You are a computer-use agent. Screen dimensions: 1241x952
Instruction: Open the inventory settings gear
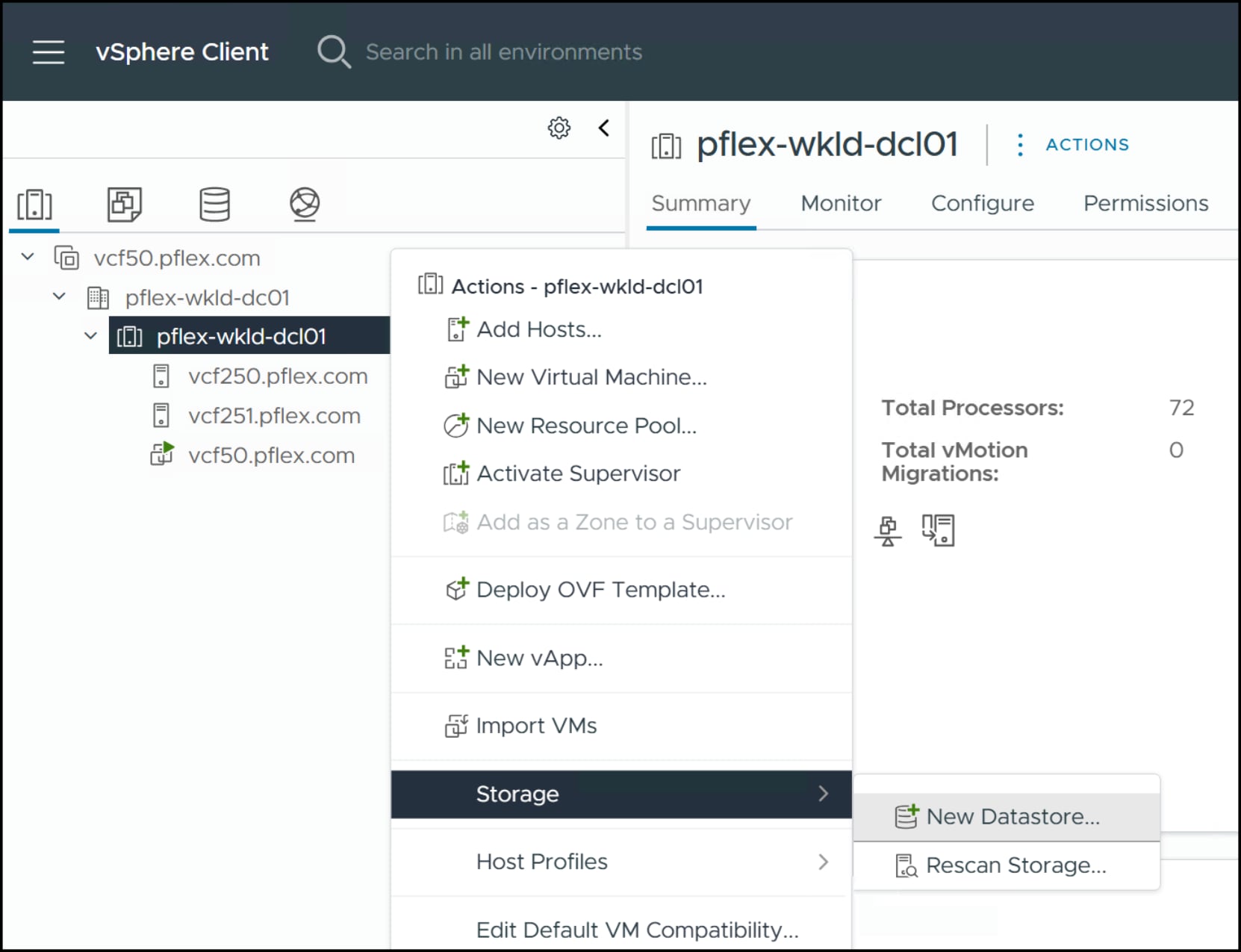point(559,128)
